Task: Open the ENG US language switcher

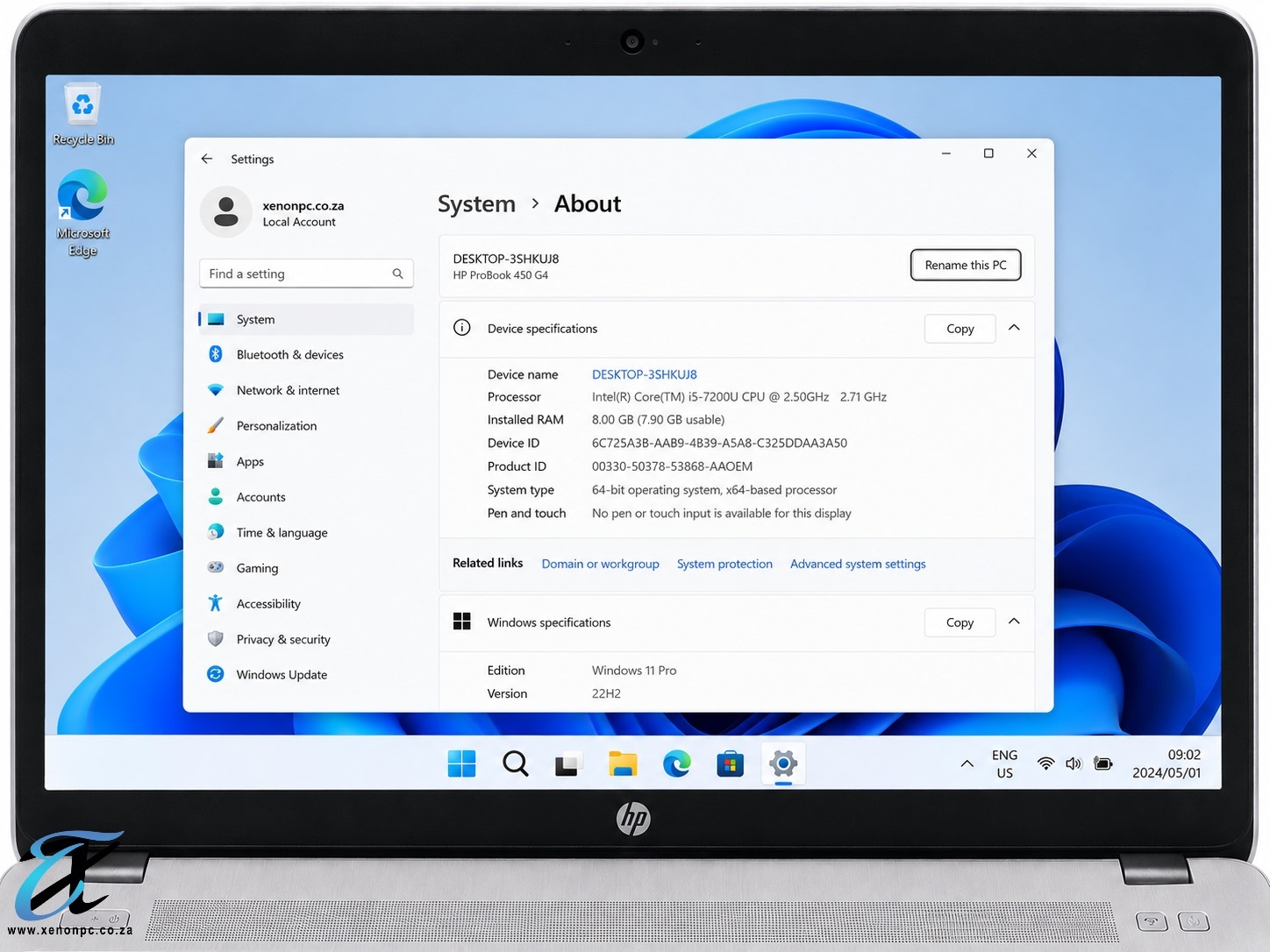Action: (x=1005, y=764)
